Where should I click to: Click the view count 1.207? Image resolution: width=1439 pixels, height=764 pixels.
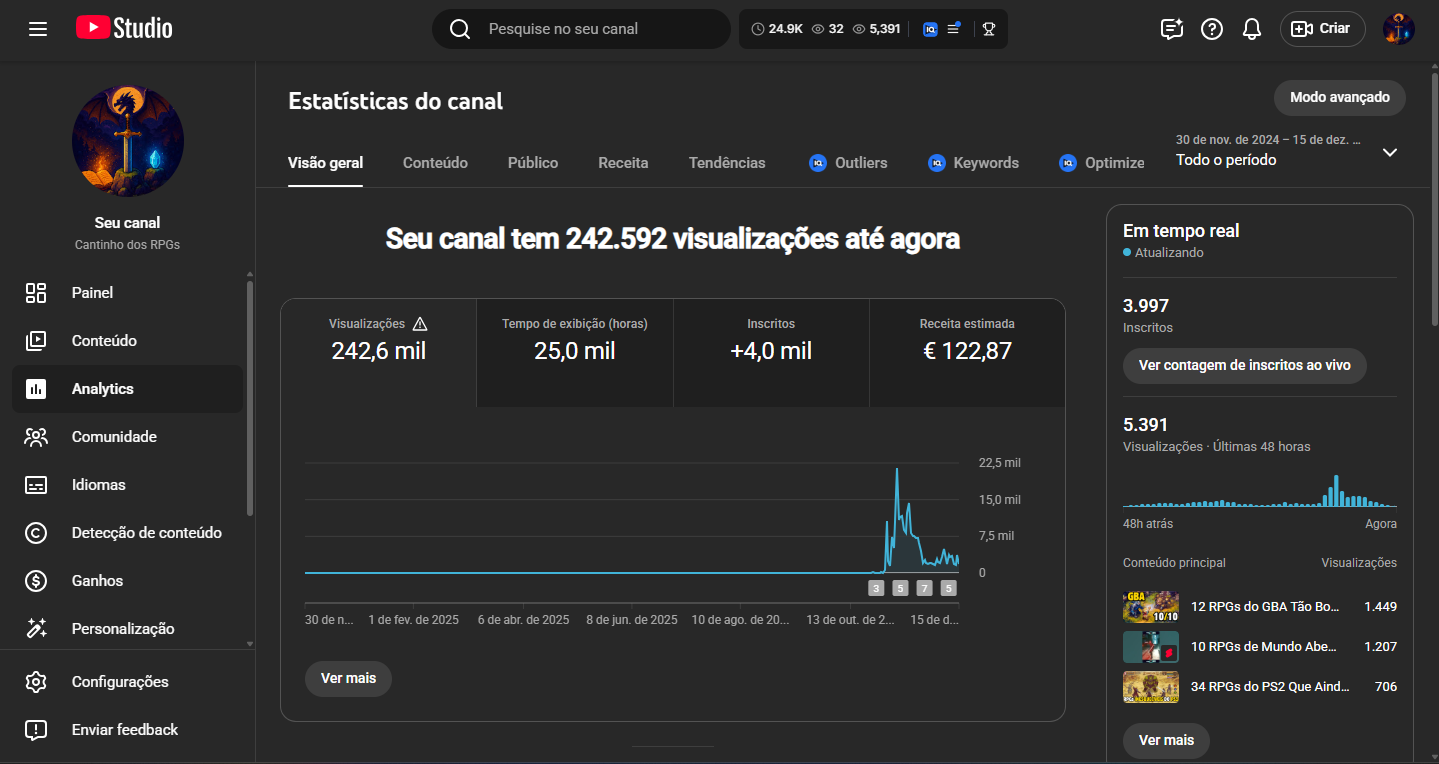pos(1380,647)
